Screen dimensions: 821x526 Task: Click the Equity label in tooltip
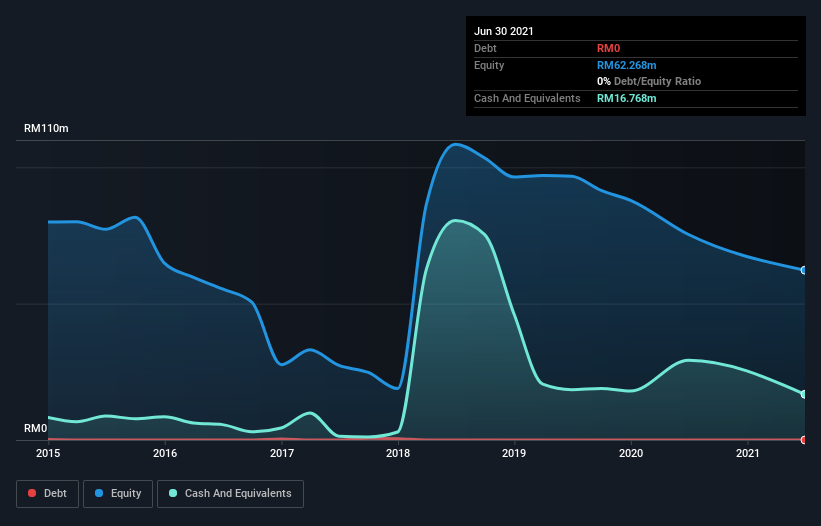(x=489, y=65)
